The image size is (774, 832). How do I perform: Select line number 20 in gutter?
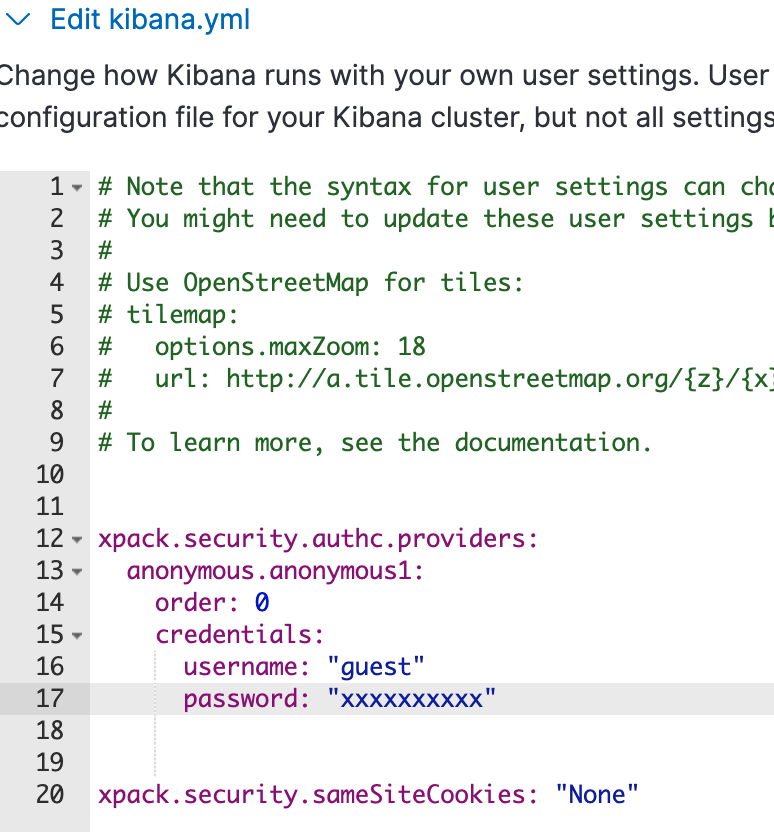click(x=50, y=794)
